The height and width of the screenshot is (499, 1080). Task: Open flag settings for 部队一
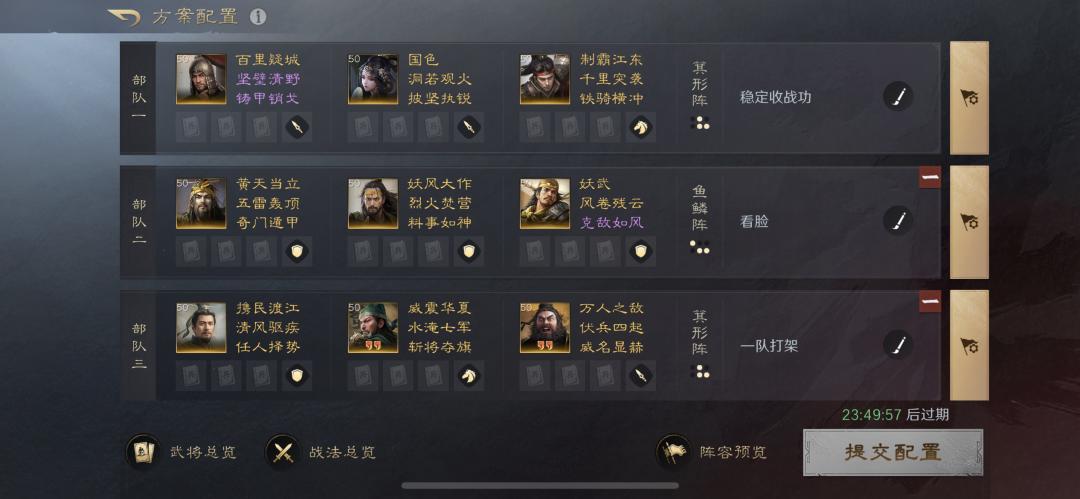[x=969, y=98]
